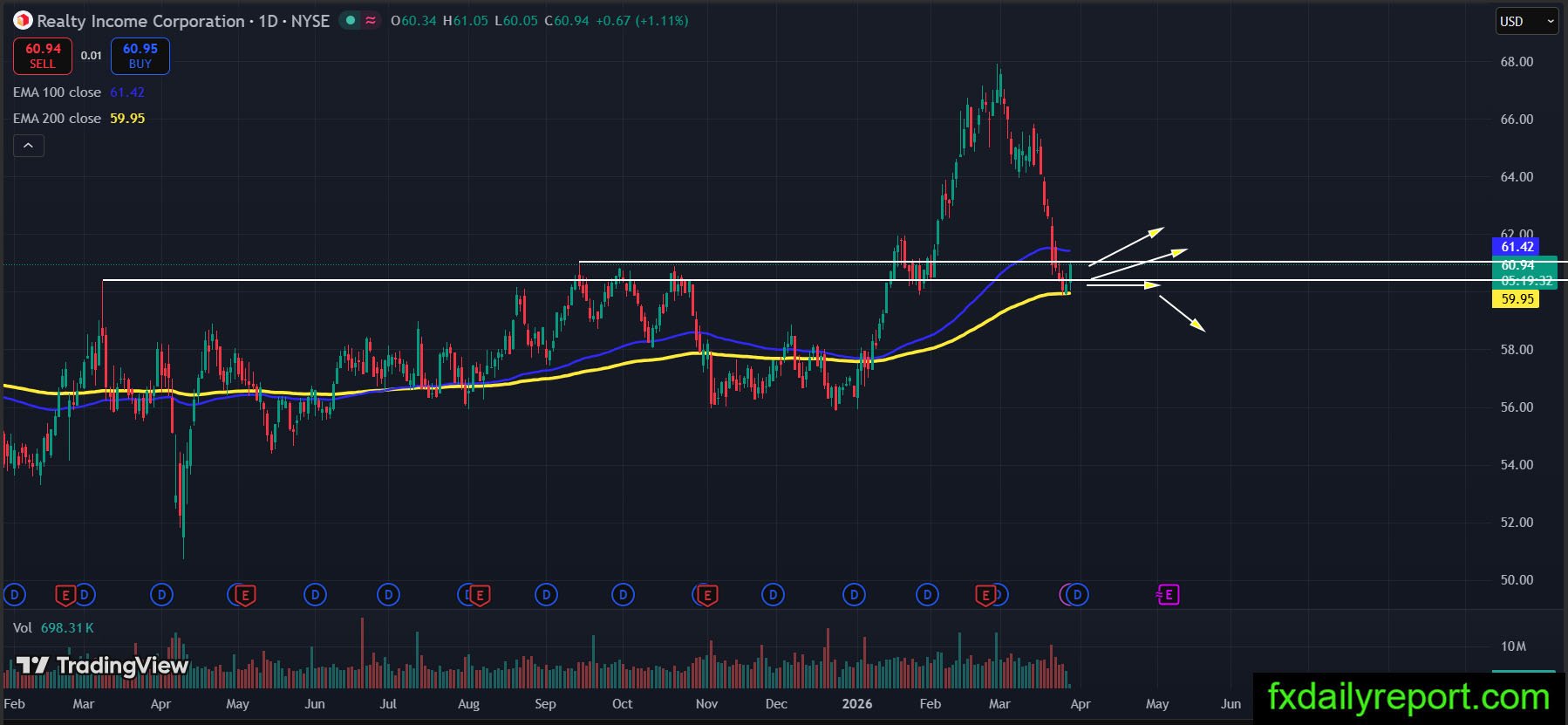Image resolution: width=1568 pixels, height=725 pixels.
Task: Click the Aug label on the time axis
Action: tap(468, 704)
